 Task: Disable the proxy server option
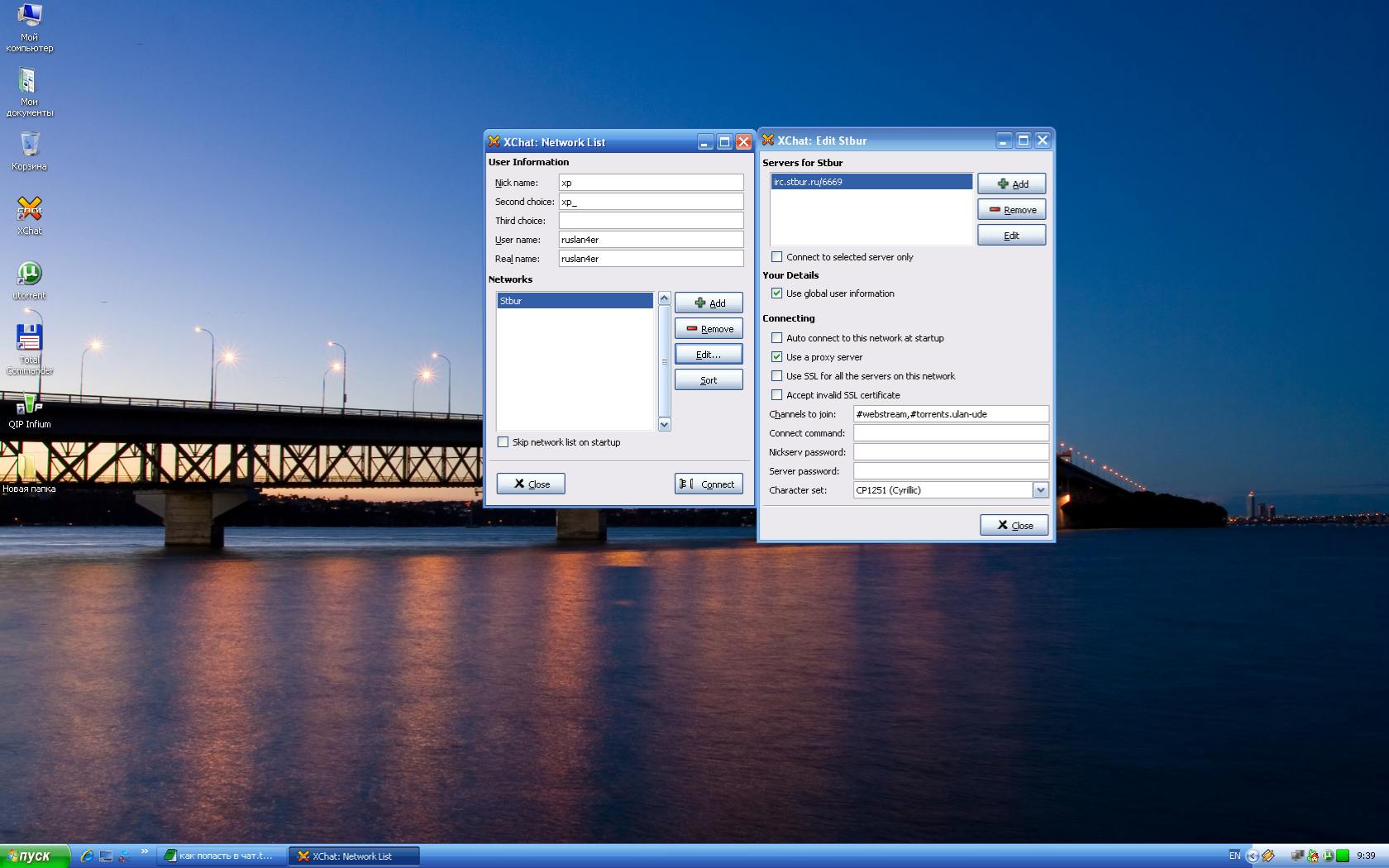tap(776, 356)
